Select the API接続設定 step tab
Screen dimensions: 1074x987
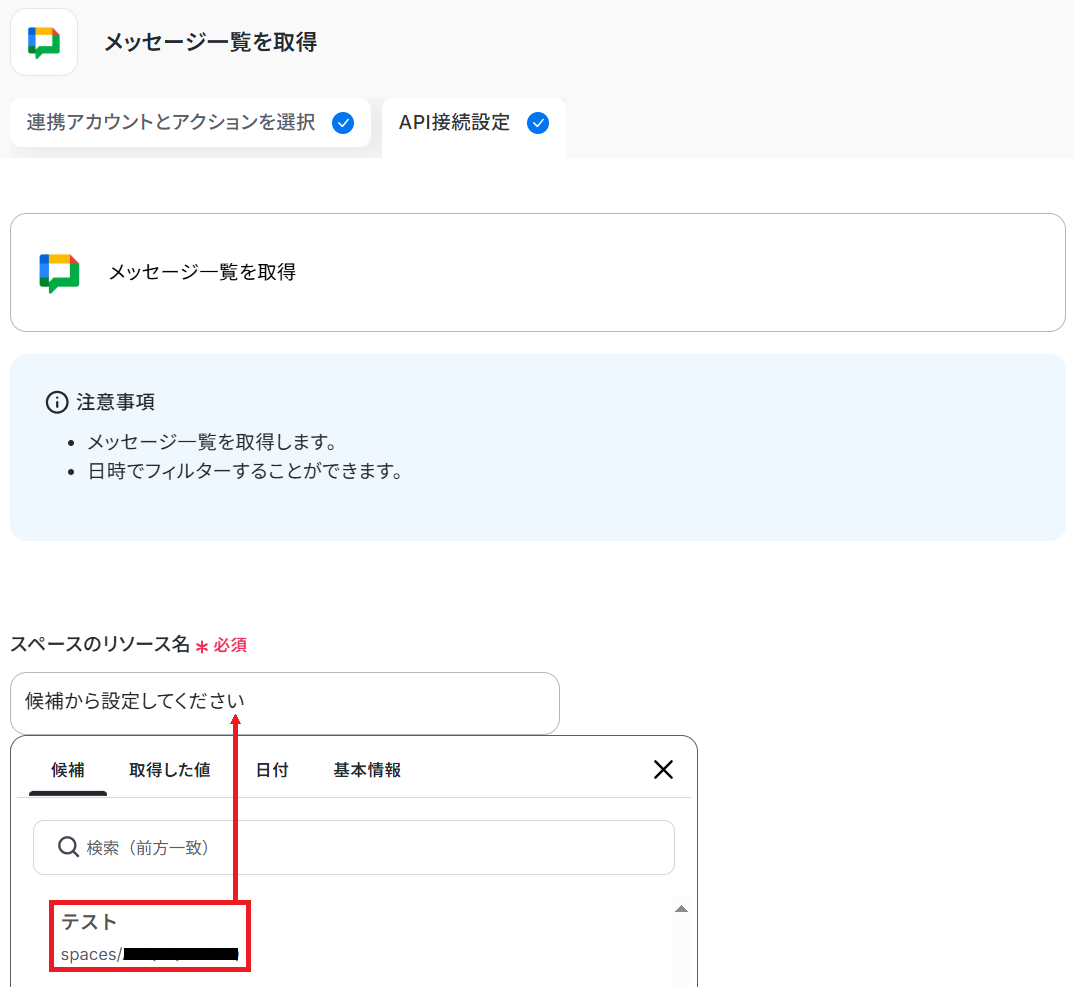454,123
